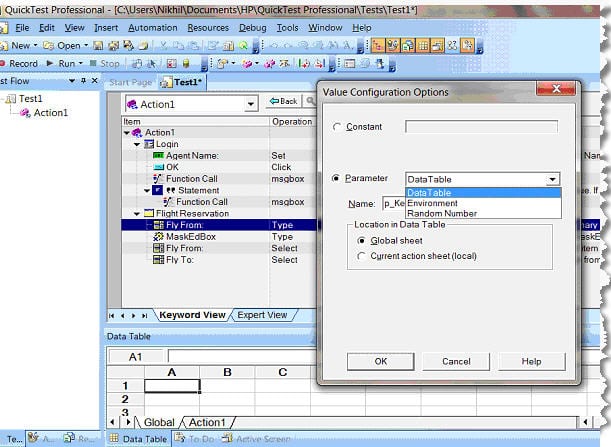Click the Back button
This screenshot has width=611, height=447.
(284, 101)
